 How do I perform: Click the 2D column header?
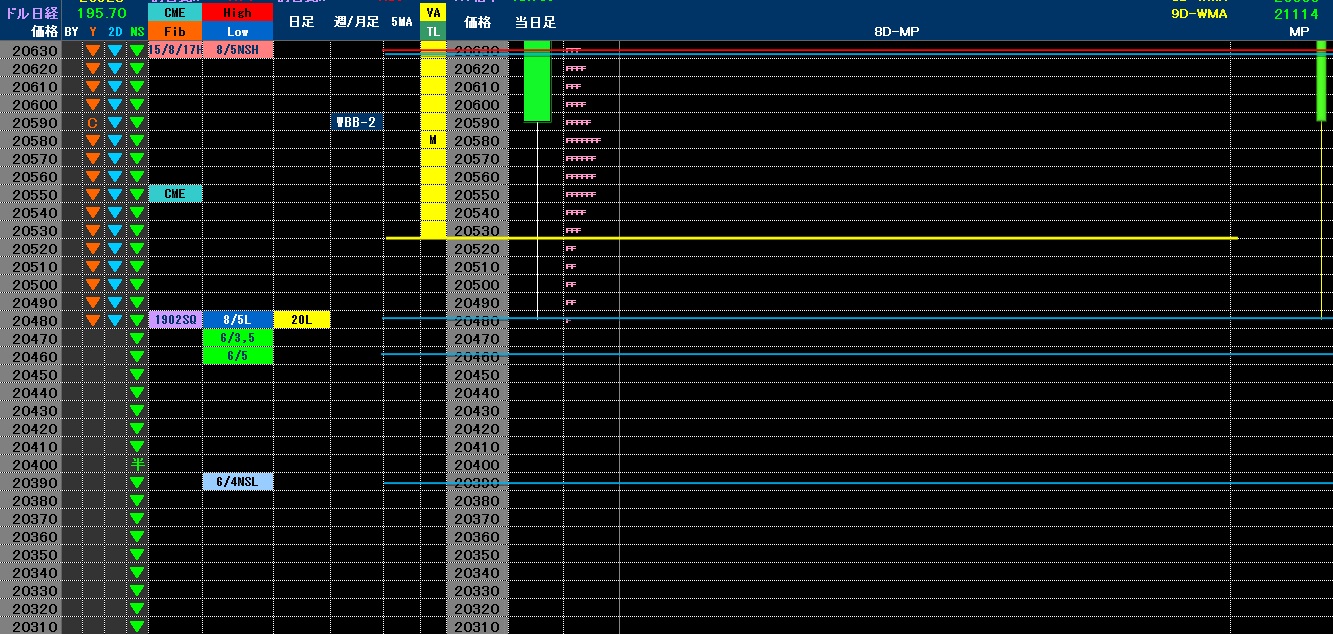[115, 32]
